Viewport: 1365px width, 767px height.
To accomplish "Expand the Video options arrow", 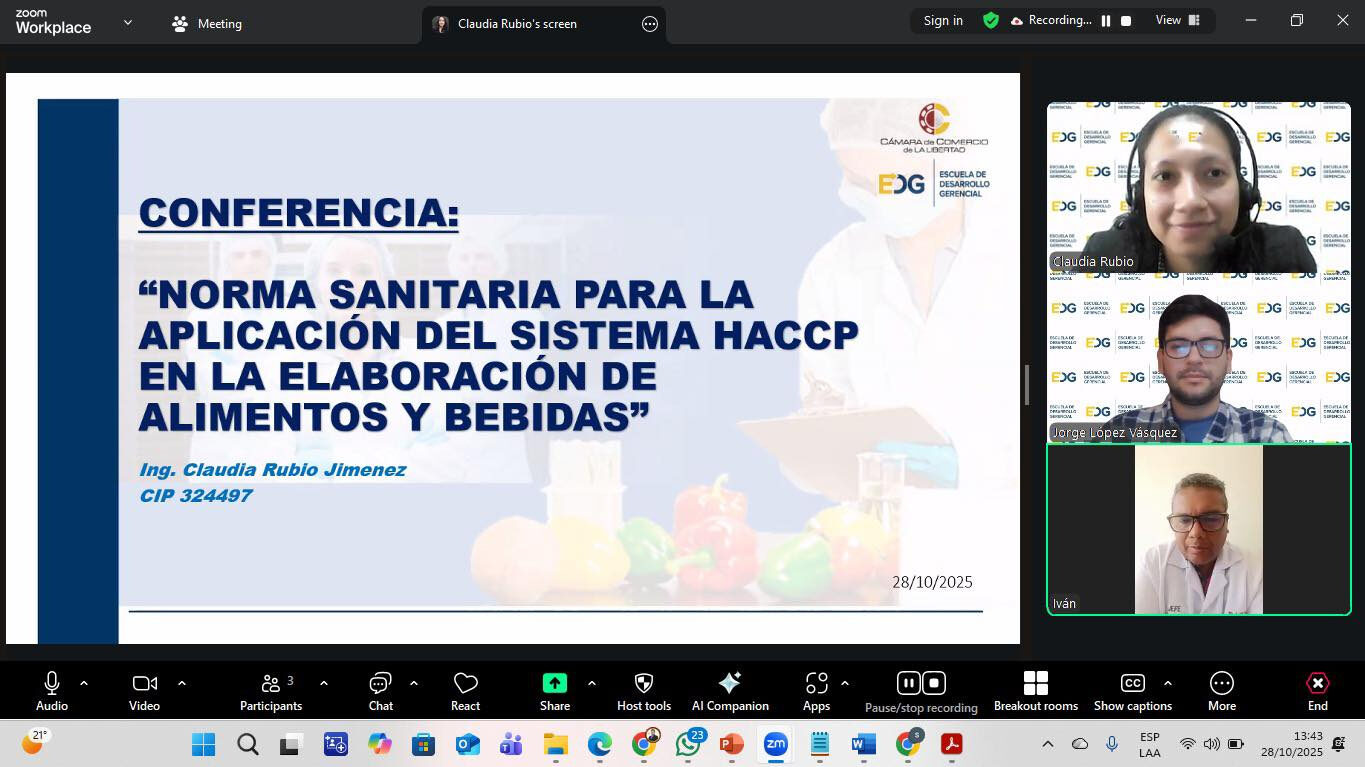I will 182,683.
